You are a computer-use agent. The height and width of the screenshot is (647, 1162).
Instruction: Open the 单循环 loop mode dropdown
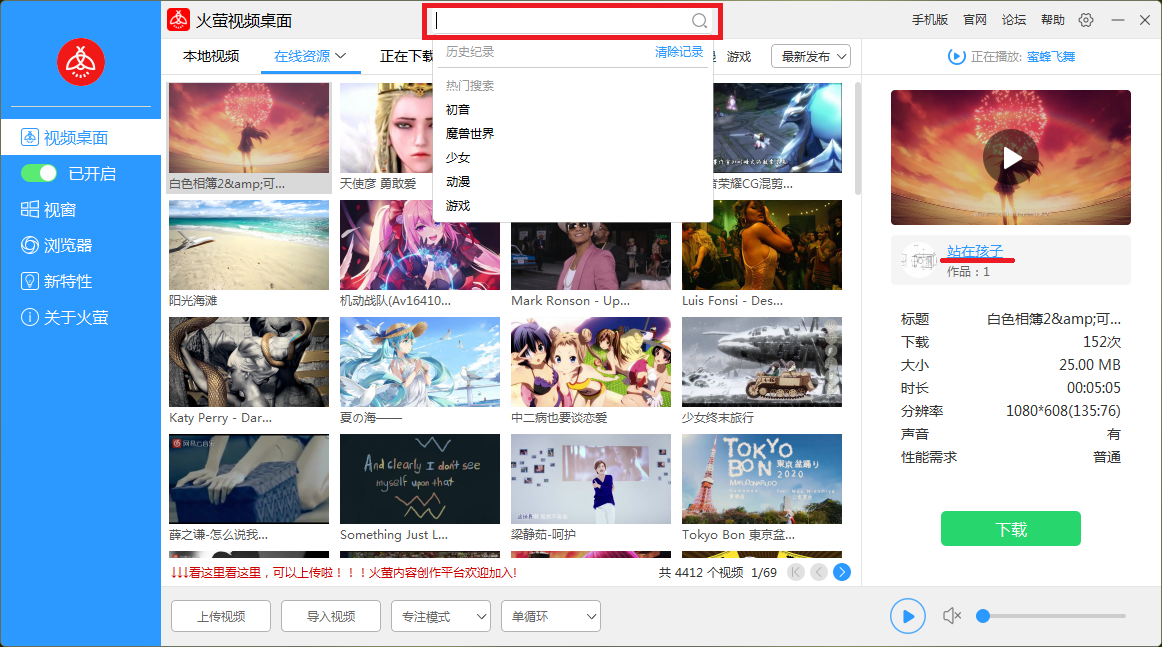(x=550, y=616)
